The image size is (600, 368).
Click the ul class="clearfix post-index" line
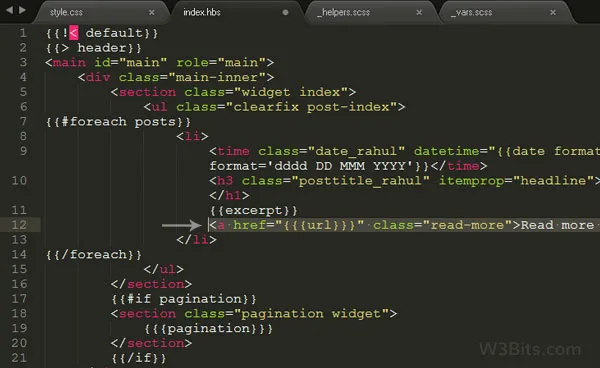(274, 107)
